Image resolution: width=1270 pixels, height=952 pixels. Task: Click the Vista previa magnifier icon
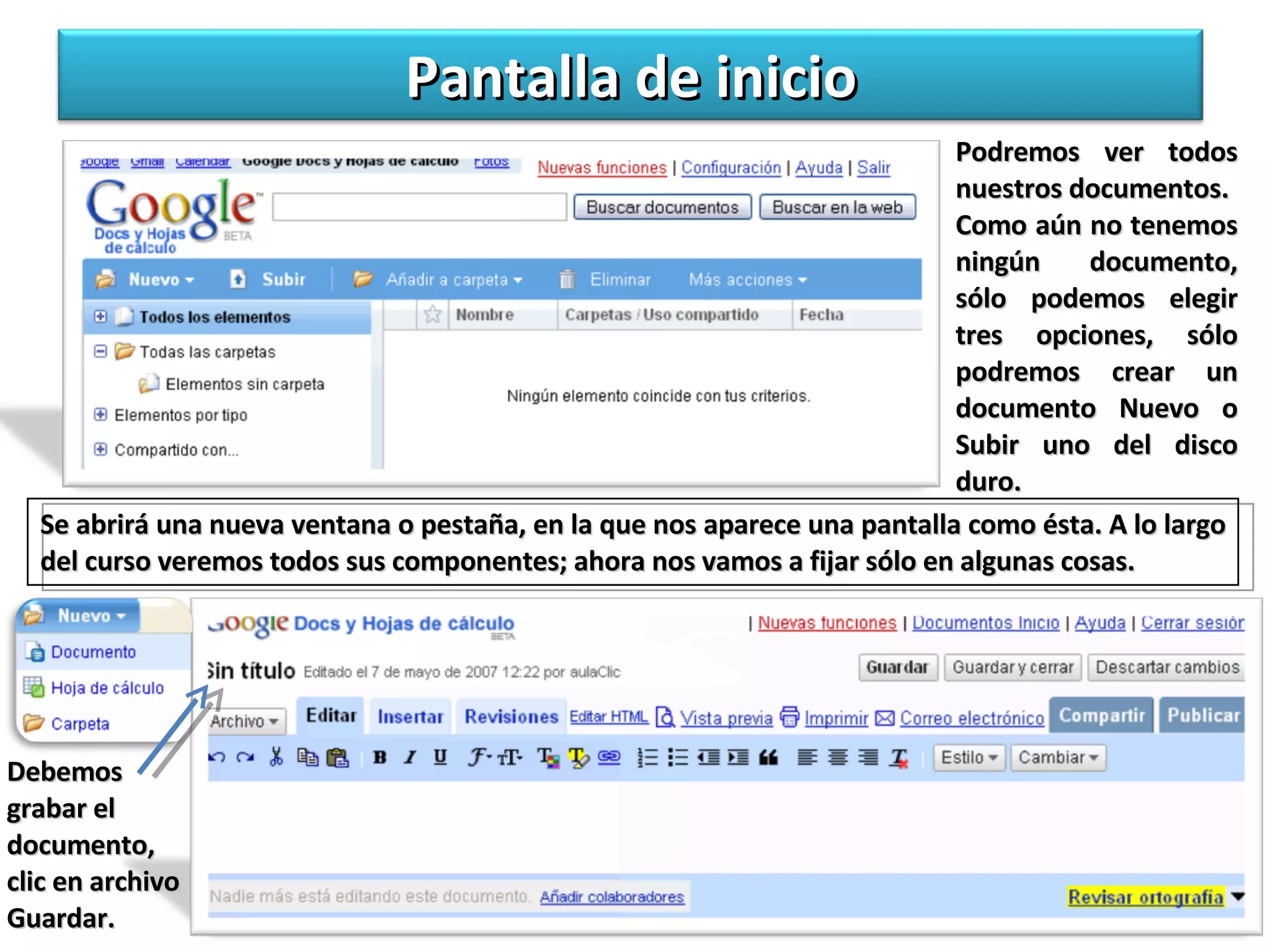click(x=665, y=718)
